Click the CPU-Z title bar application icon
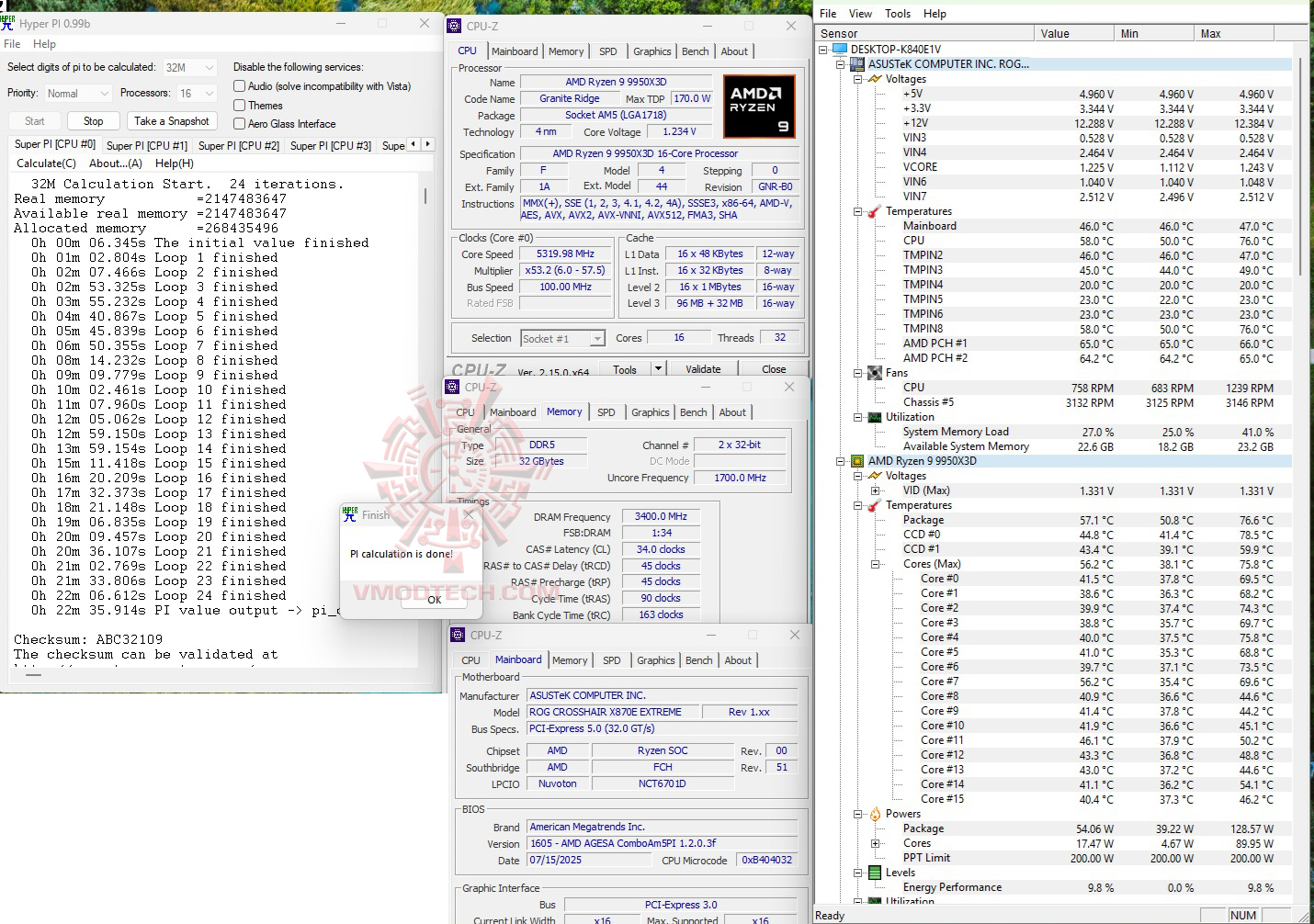 coord(456,26)
